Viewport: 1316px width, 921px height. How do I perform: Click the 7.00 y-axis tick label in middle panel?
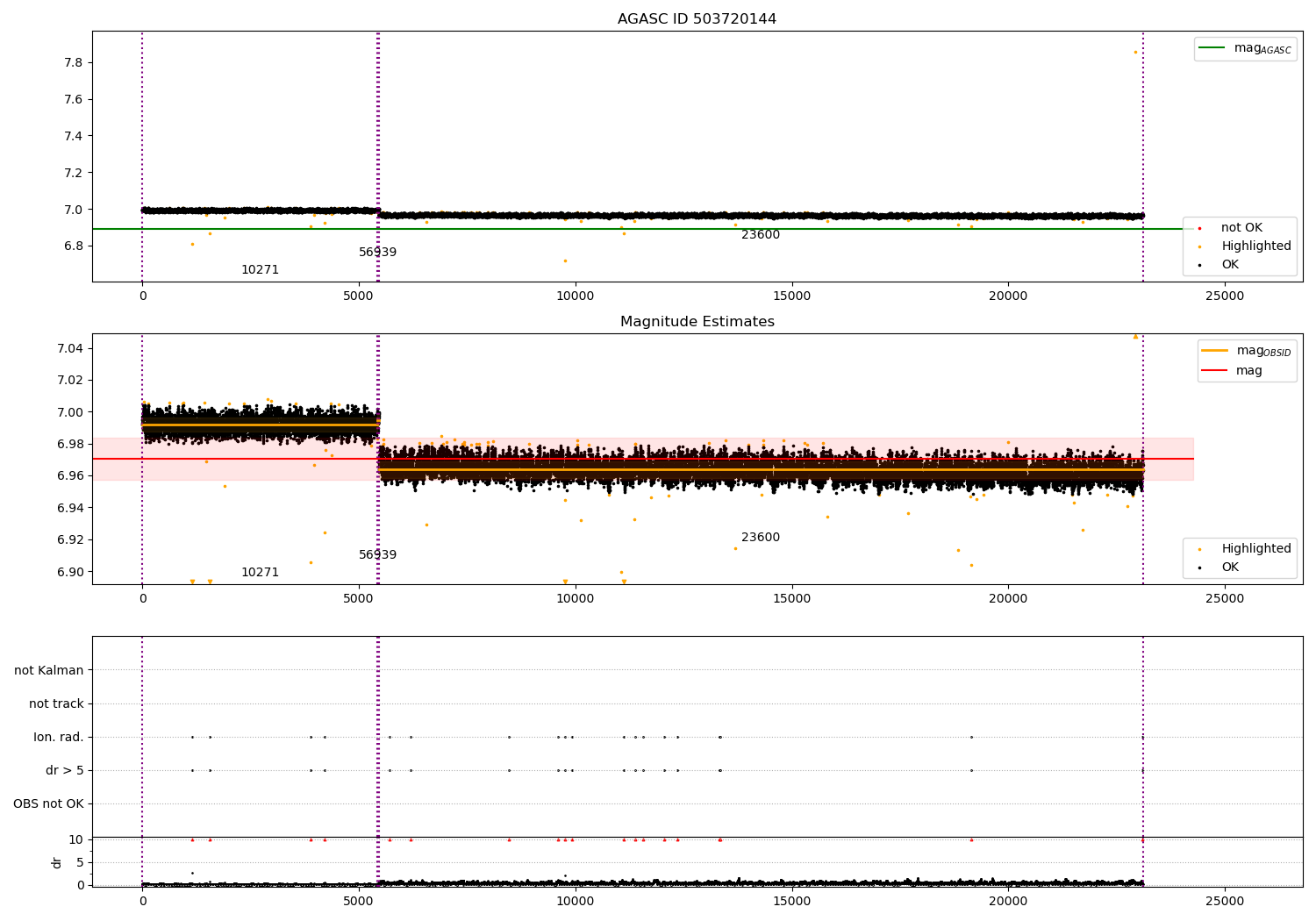click(70, 412)
